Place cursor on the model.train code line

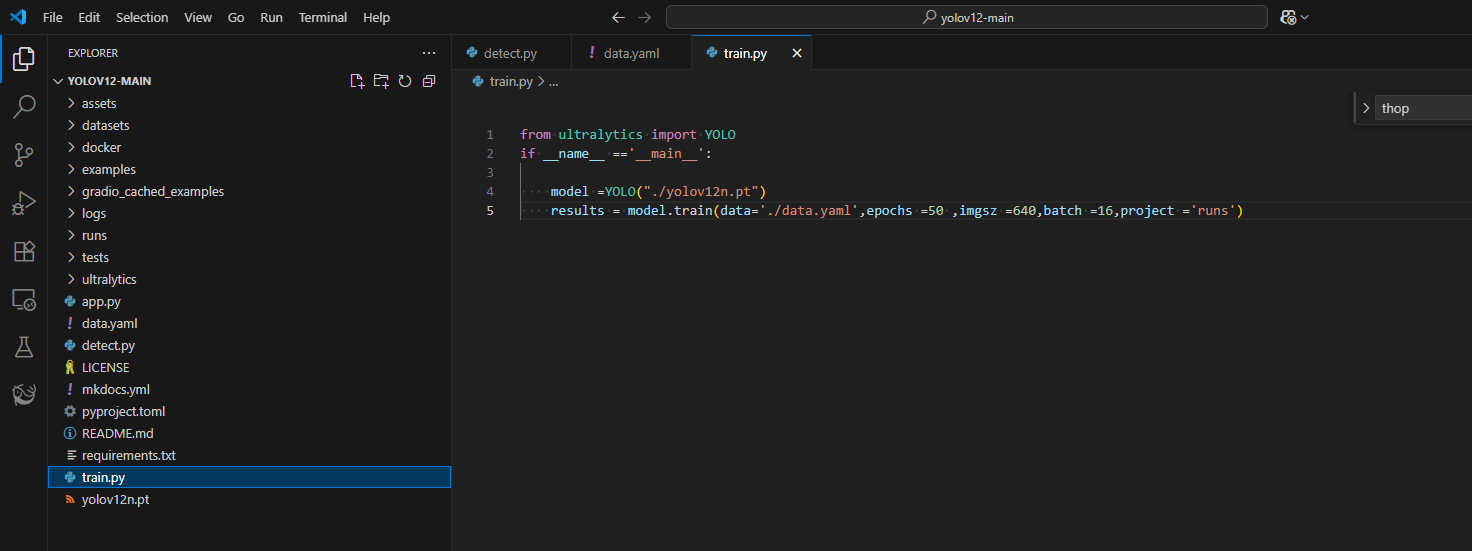896,210
